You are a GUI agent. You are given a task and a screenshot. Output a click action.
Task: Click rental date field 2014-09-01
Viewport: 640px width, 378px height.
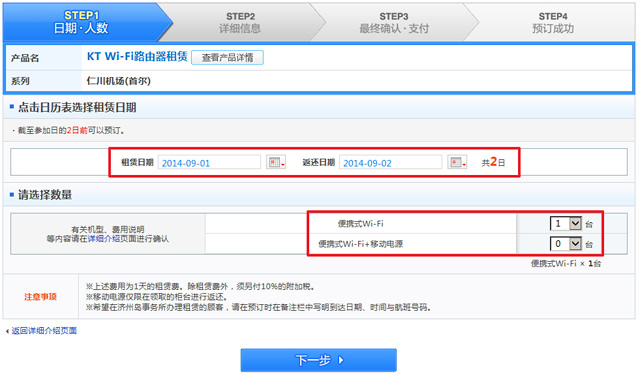coord(209,162)
